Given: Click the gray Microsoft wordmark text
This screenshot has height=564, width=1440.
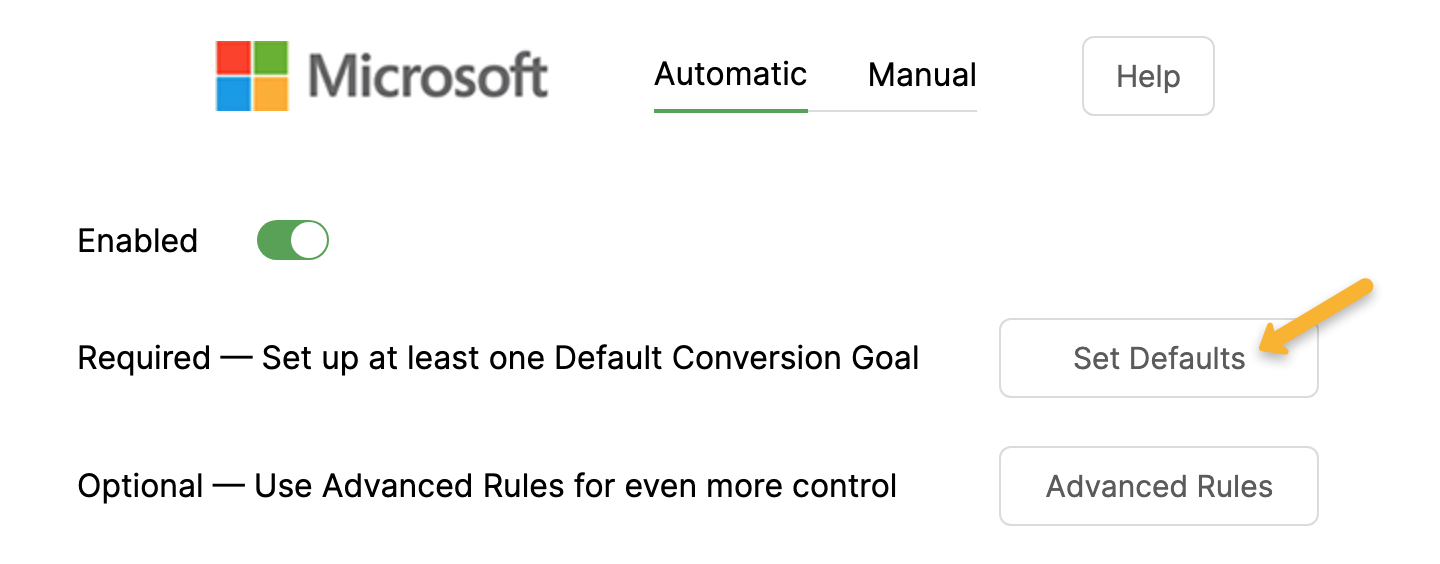Looking at the screenshot, I should tap(427, 76).
